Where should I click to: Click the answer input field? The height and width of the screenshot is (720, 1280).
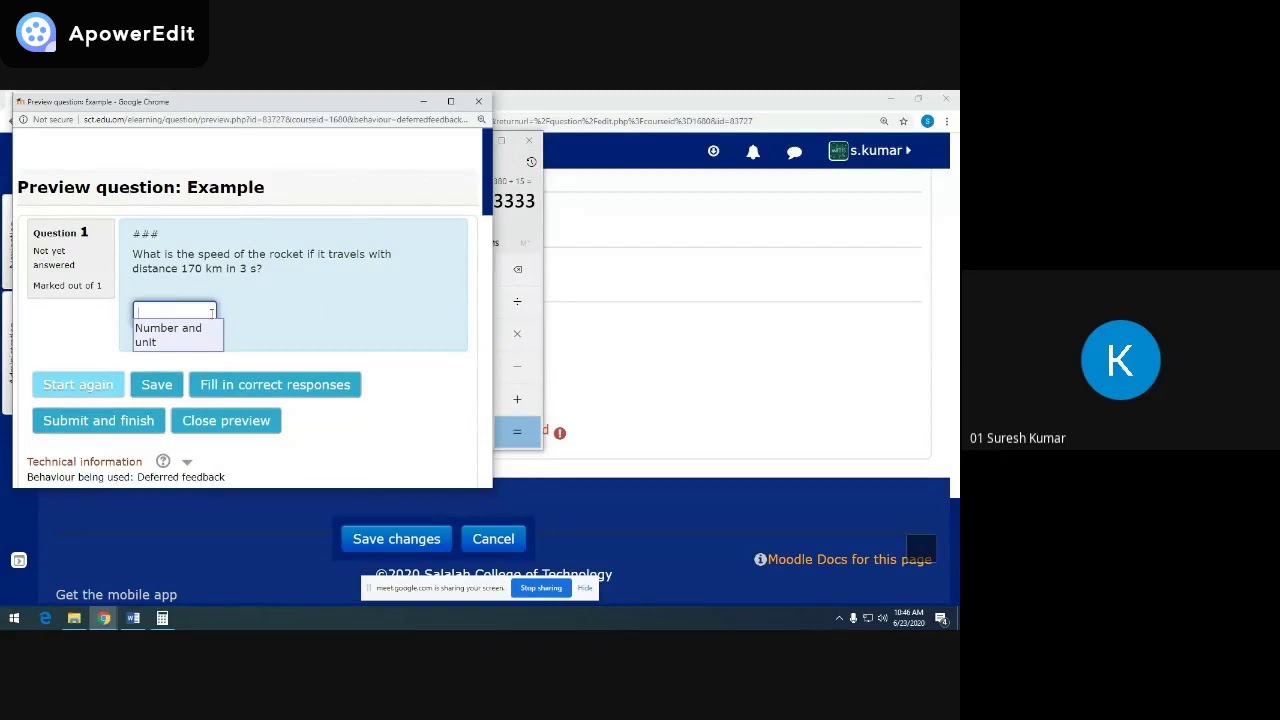[x=174, y=311]
